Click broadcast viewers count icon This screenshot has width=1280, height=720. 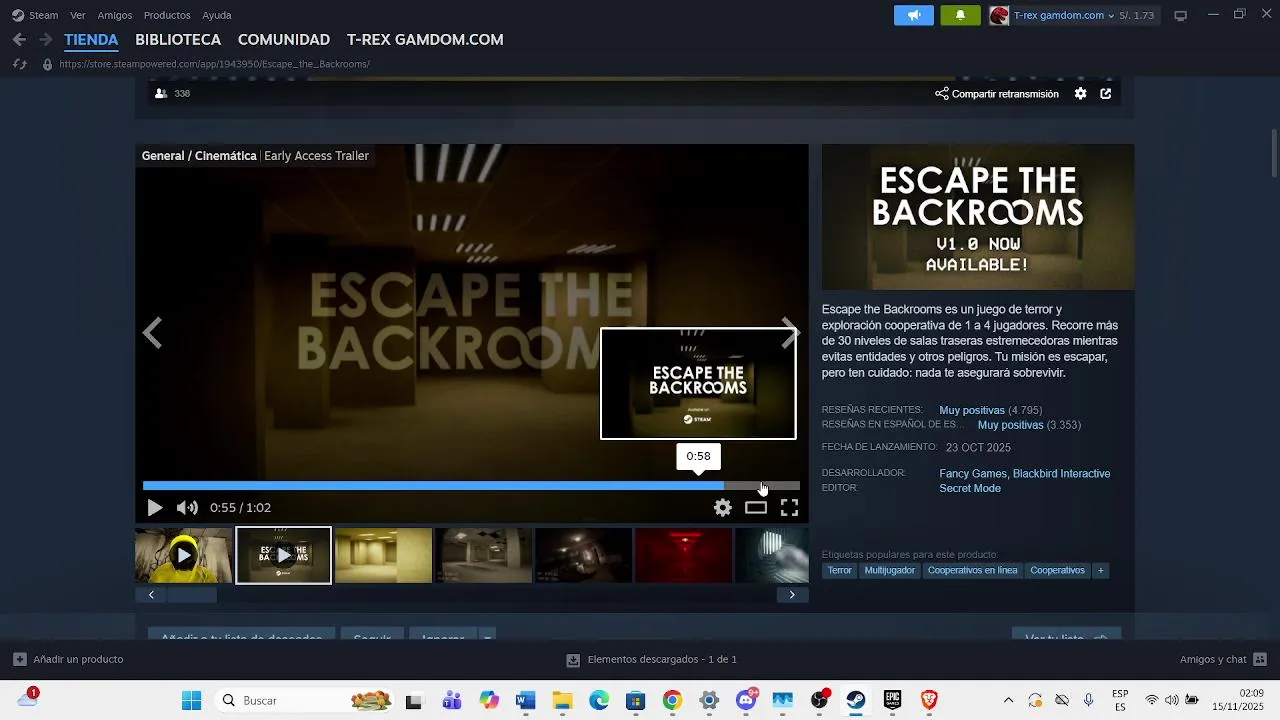(161, 93)
